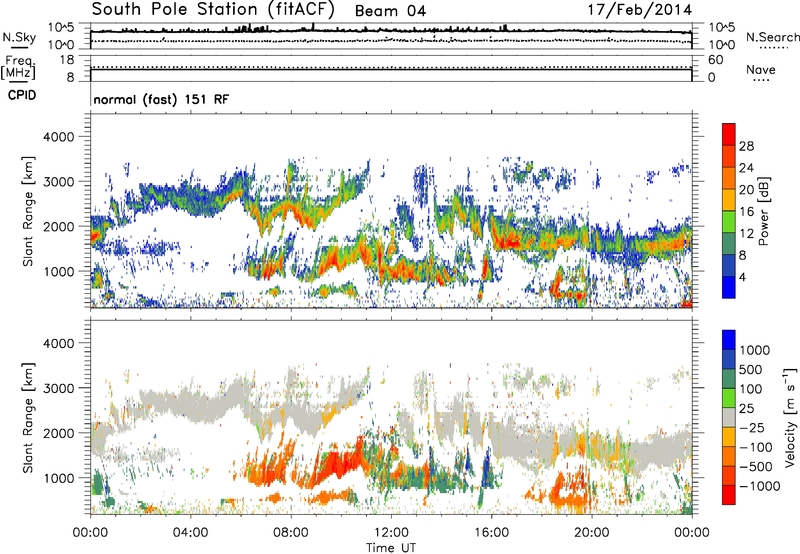Pick the gray Velocity colorbar segment
Screen dimensions: 800x554
click(729, 418)
